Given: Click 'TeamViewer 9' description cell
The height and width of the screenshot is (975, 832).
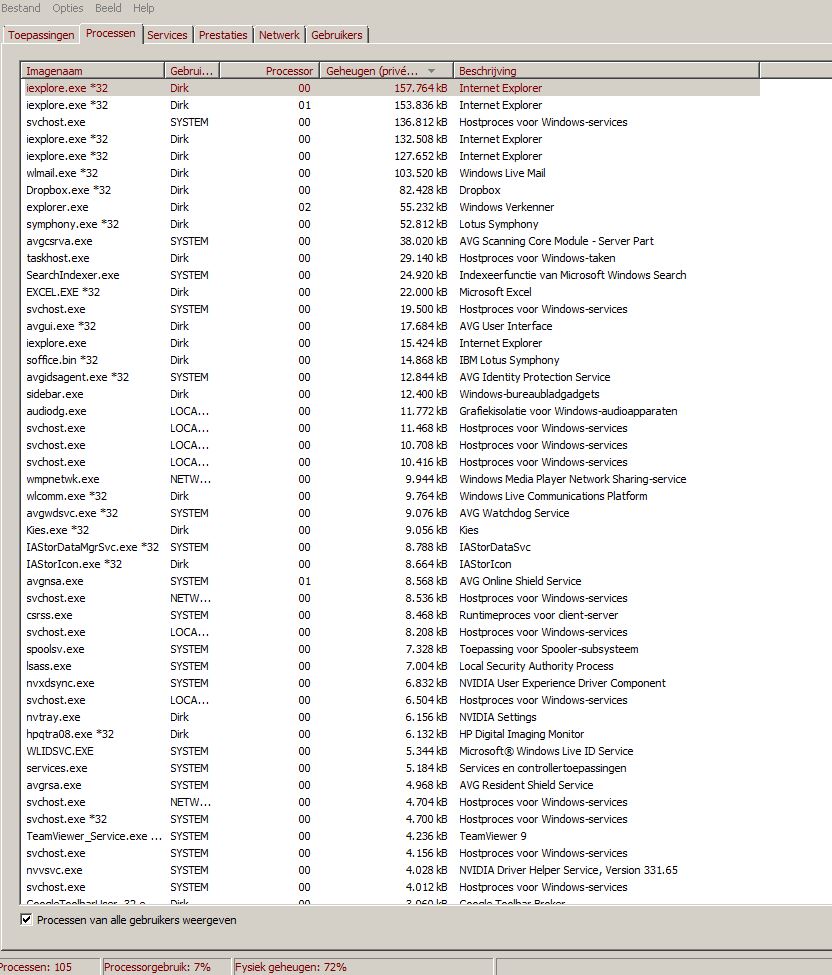Looking at the screenshot, I should click(x=492, y=836).
